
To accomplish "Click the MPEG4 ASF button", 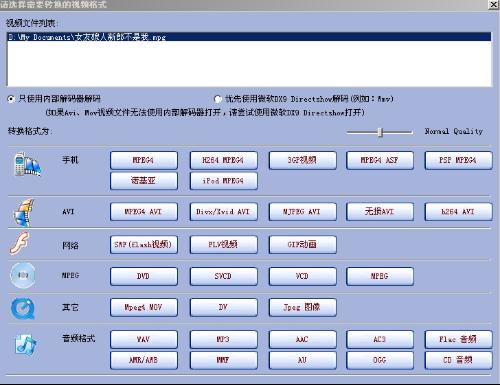I will 380,160.
